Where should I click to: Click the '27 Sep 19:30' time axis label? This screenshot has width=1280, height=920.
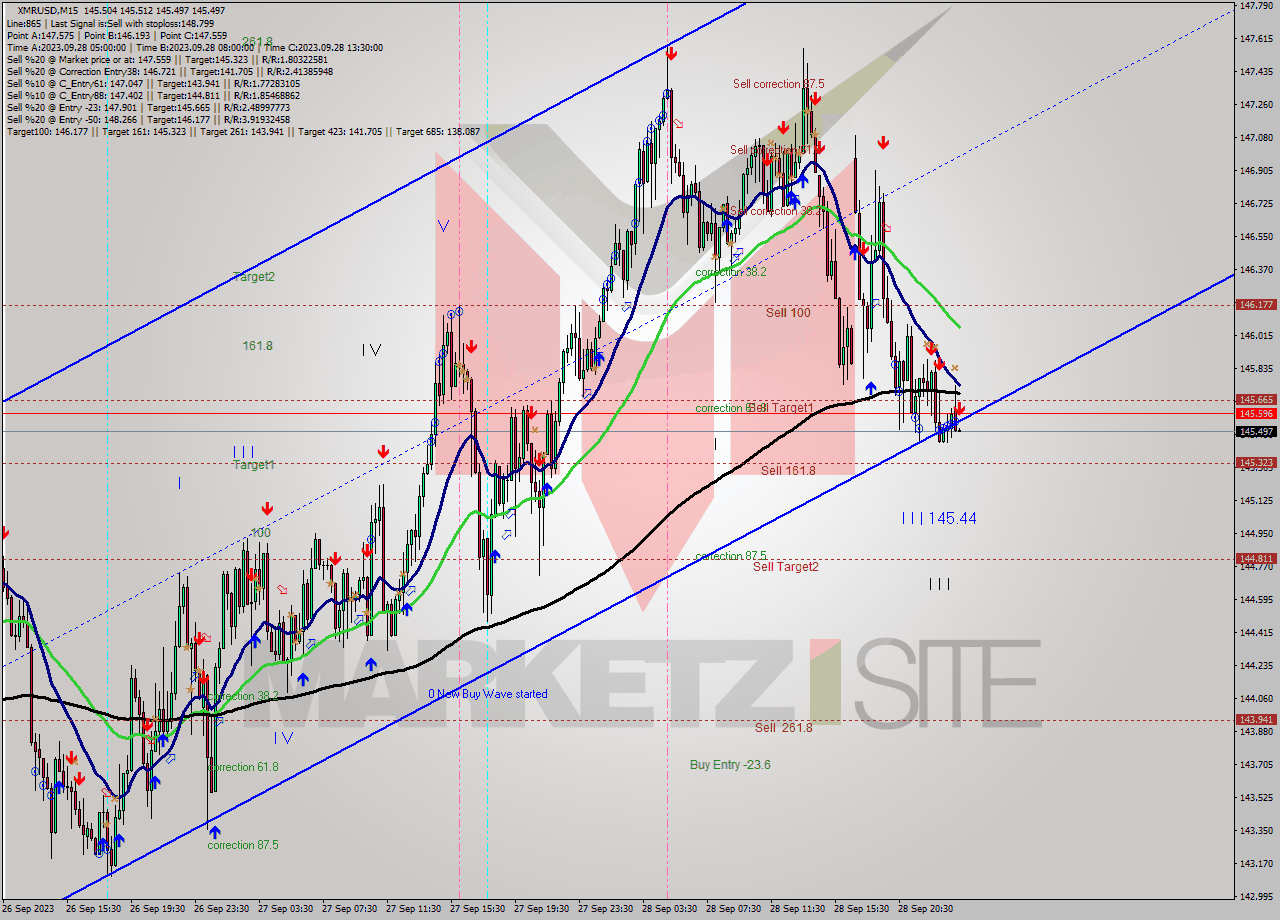543,909
